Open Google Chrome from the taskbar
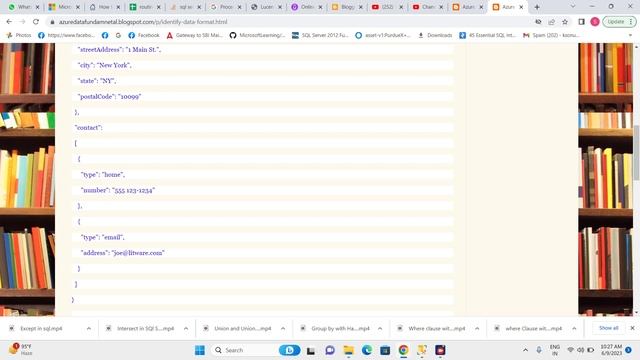The image size is (640, 360). point(403,350)
